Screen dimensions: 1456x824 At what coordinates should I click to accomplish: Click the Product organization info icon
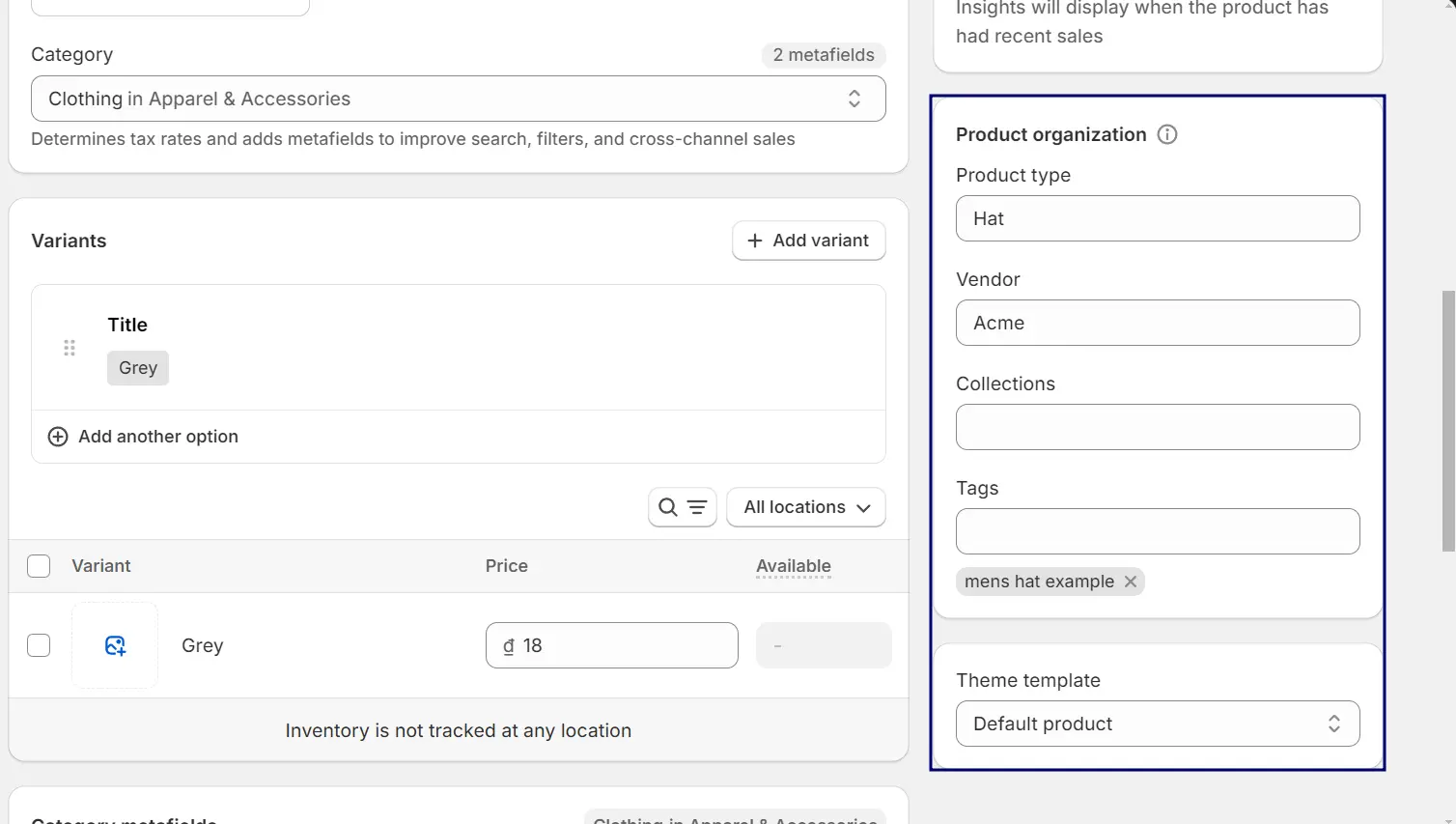point(1167,134)
